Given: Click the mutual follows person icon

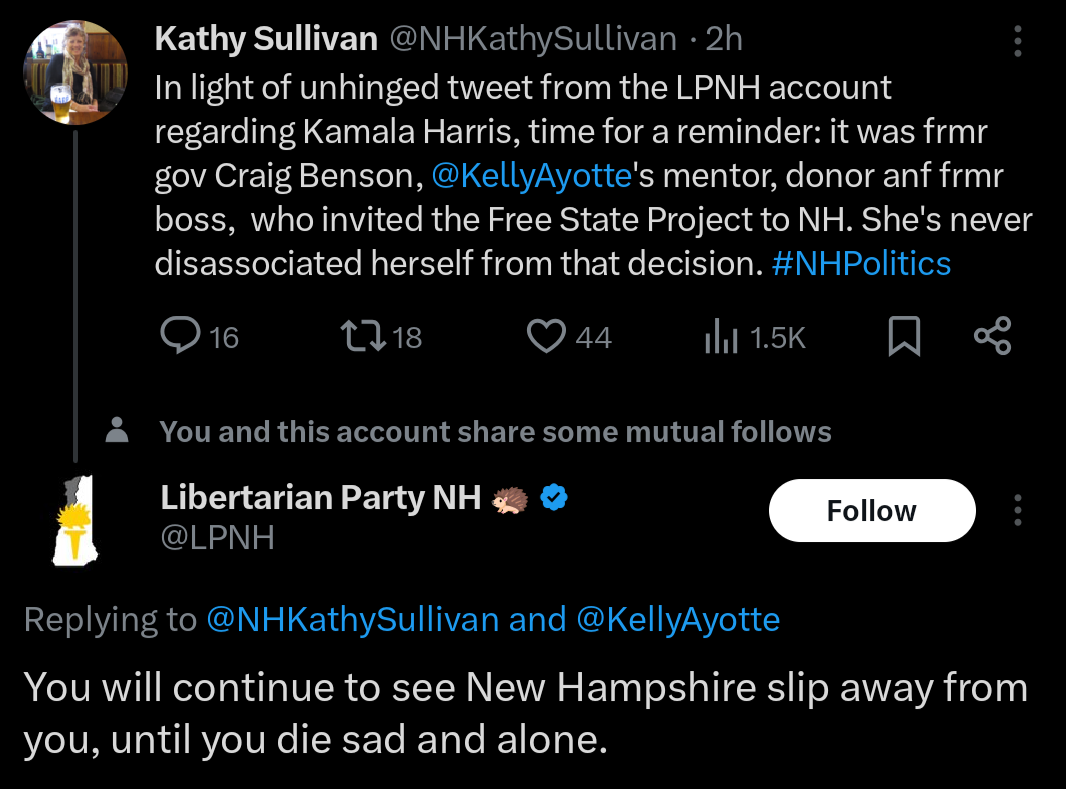Looking at the screenshot, I should coord(118,431).
